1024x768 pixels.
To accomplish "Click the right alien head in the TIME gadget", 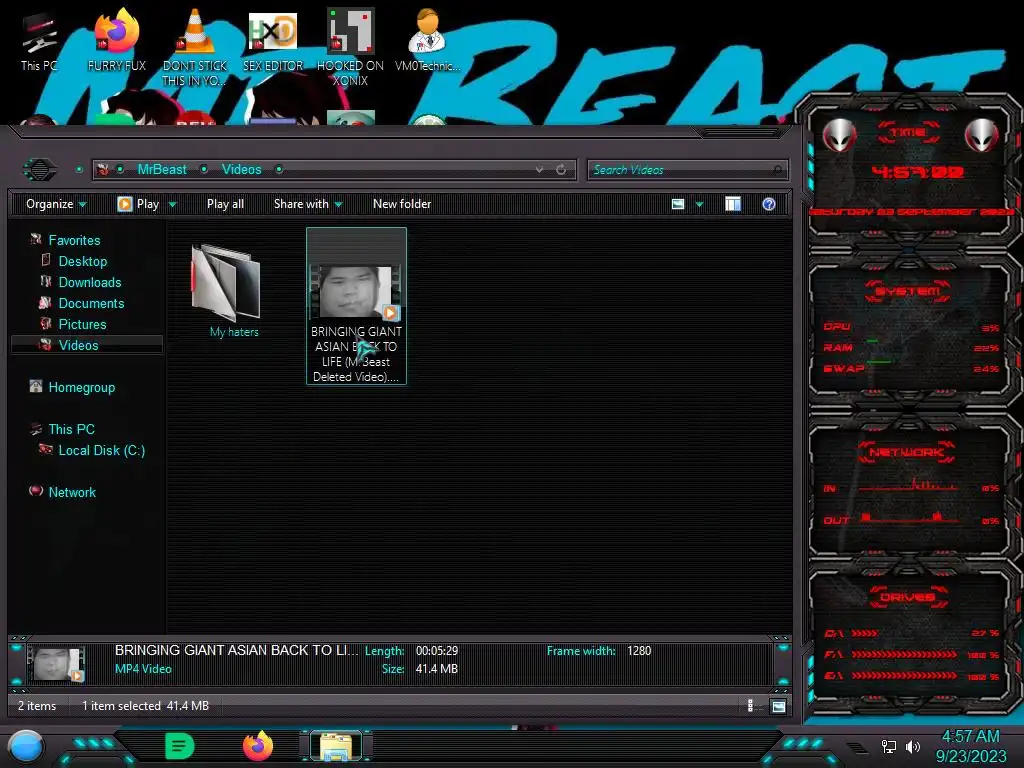I will coord(982,136).
